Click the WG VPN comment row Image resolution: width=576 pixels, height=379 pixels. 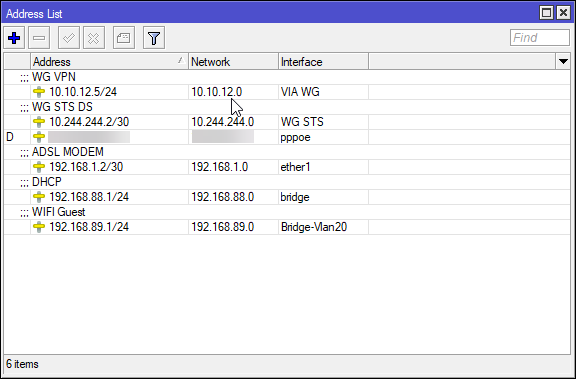click(x=287, y=77)
